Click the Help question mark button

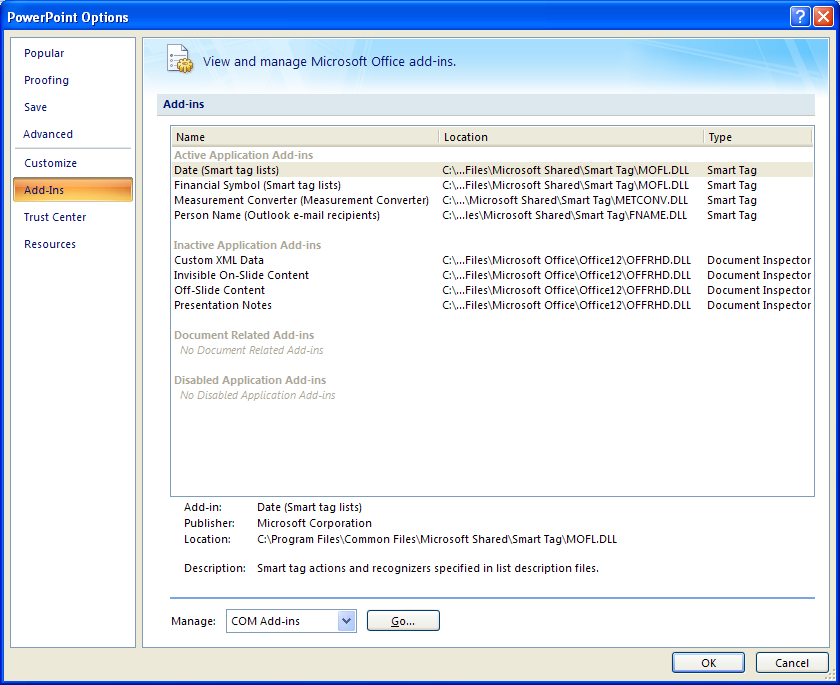(800, 17)
